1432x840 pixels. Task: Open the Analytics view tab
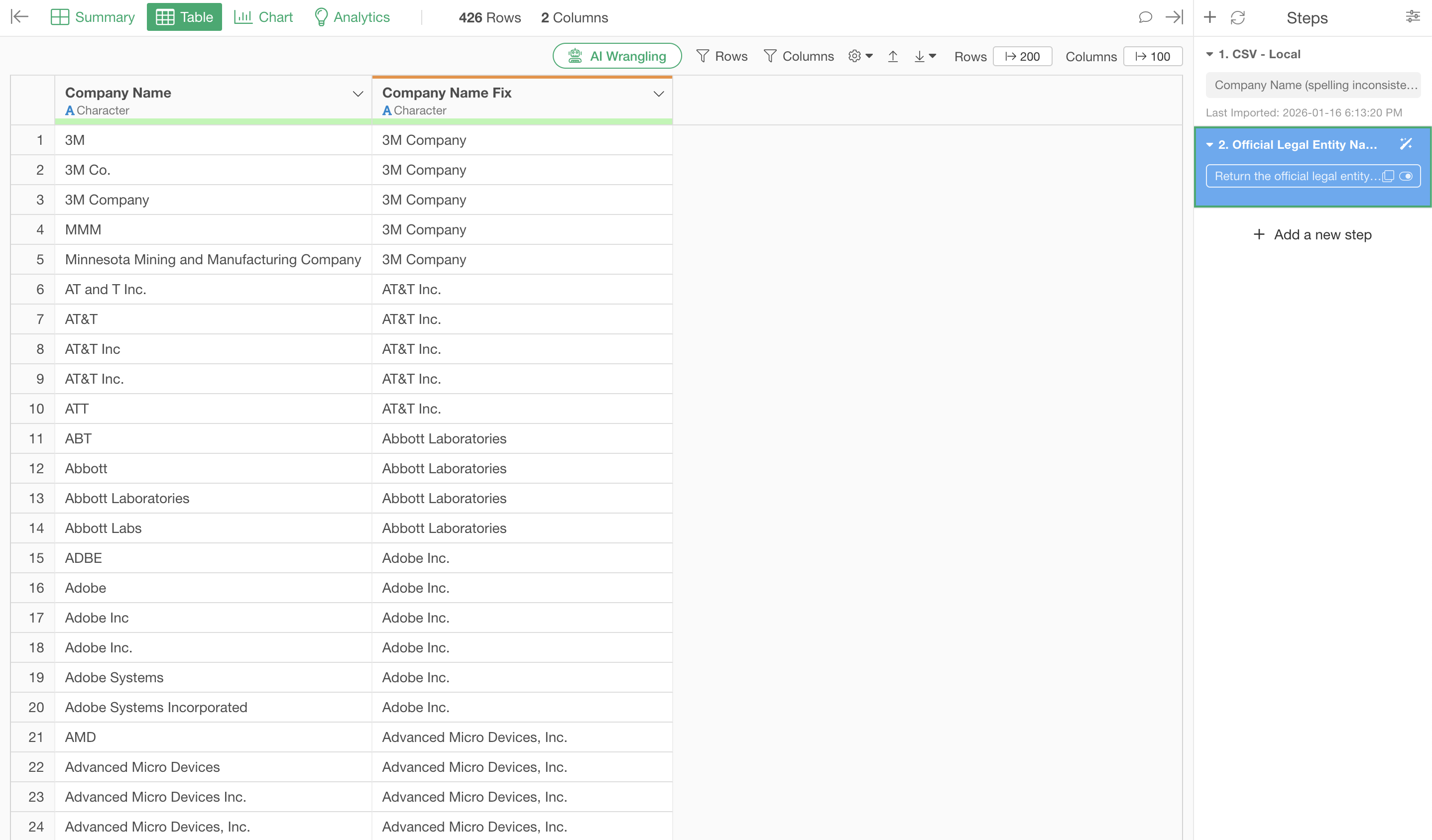[x=352, y=17]
